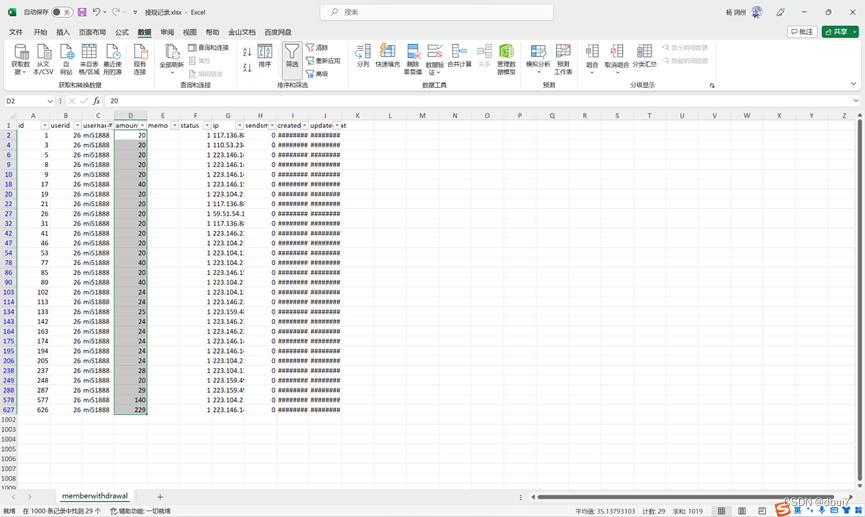Click Ungroup (取消组合) icon
Screen dimensions: 865x517
pos(616,52)
